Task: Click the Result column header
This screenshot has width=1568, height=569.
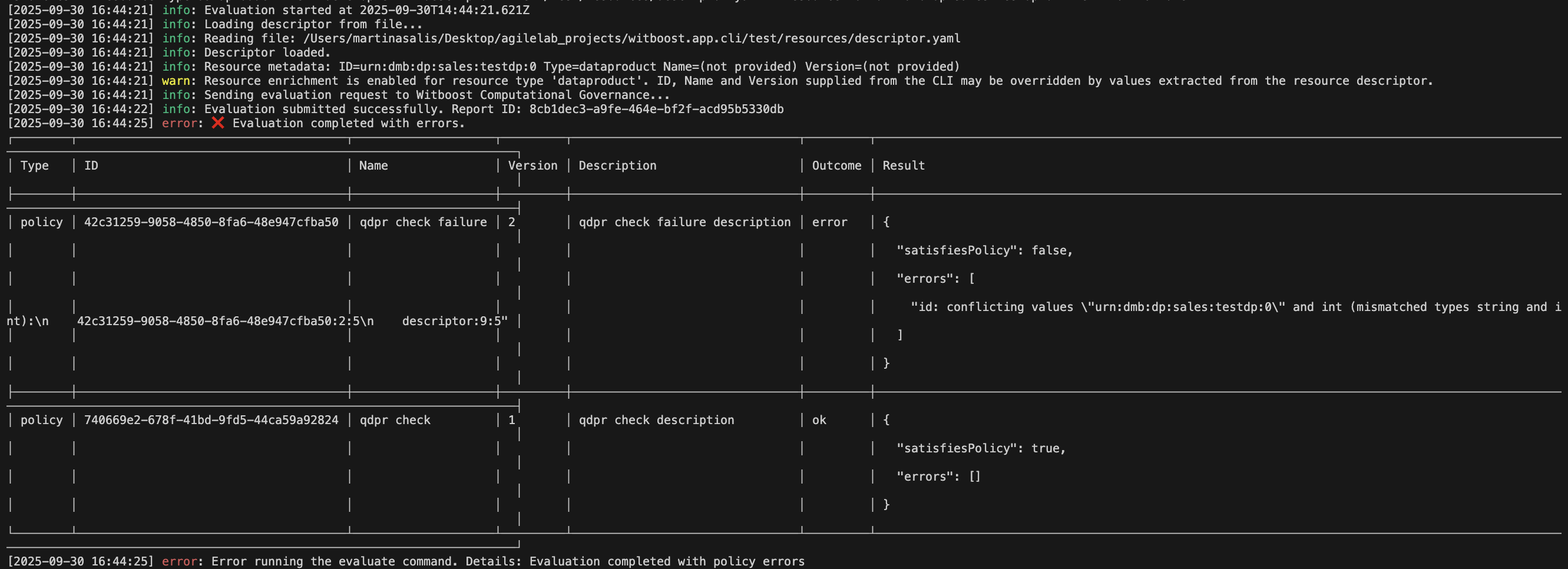Action: 904,166
